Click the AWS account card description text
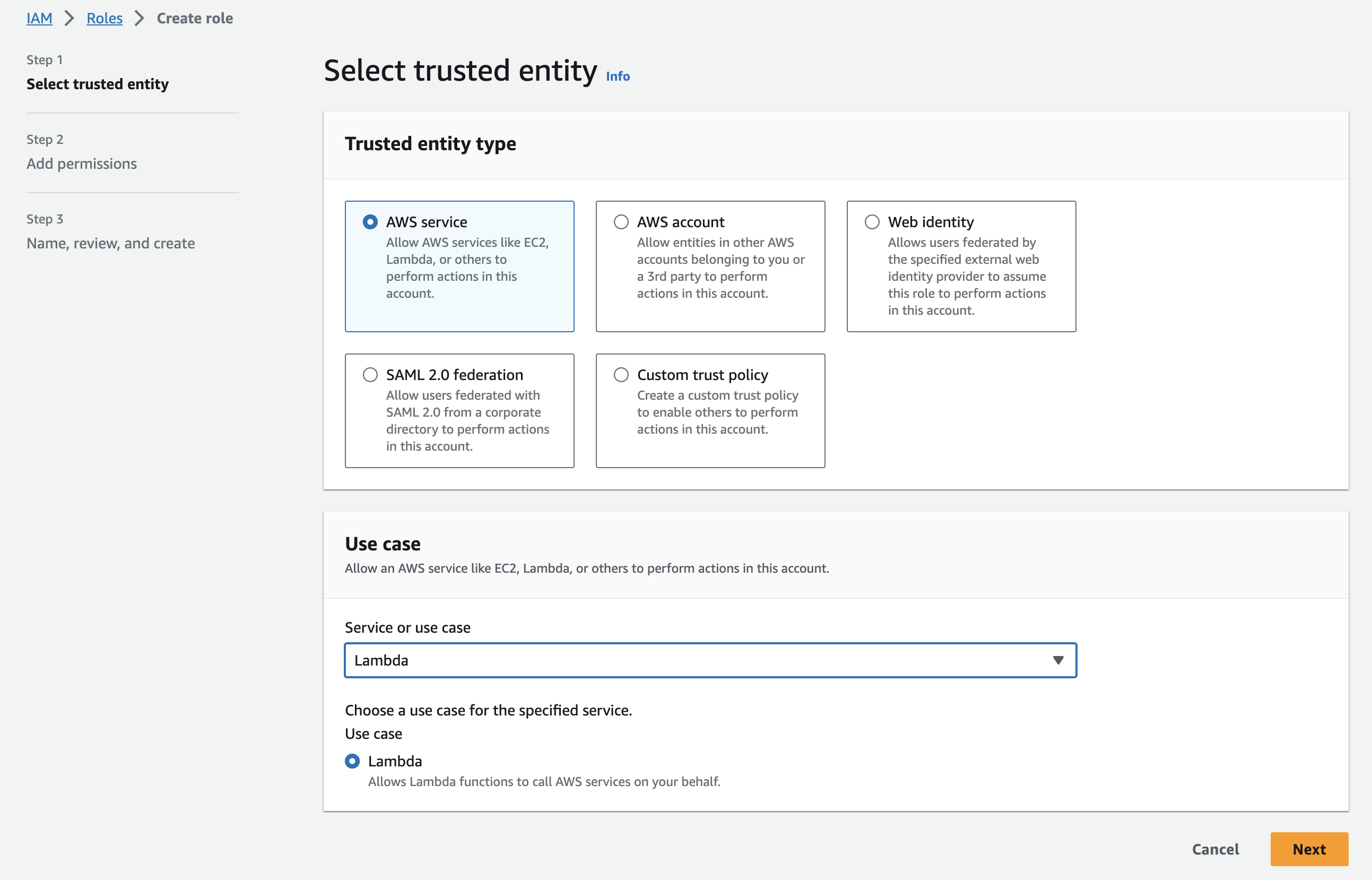The height and width of the screenshot is (880, 1372). click(x=720, y=268)
